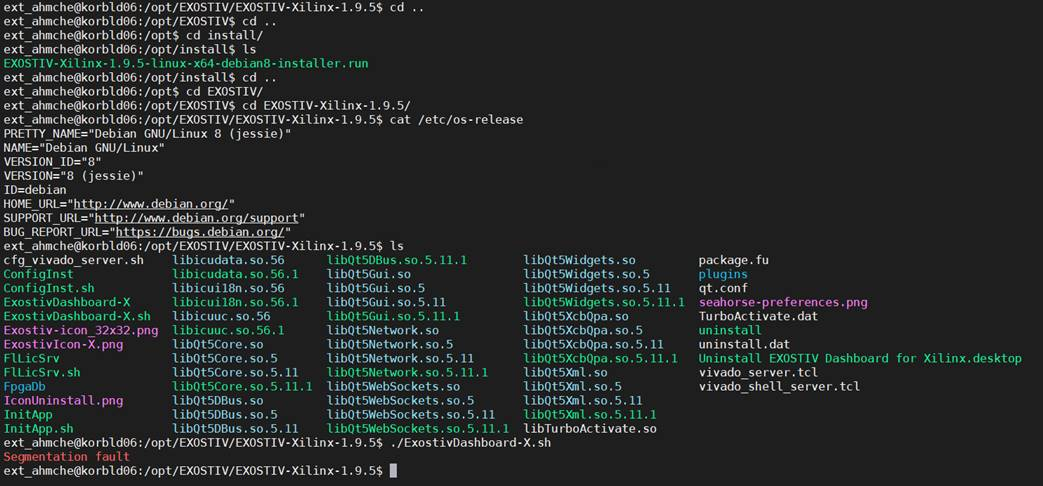The image size is (1043, 486).
Task: Select libicudata.so.56.1 file name
Action: pos(235,274)
